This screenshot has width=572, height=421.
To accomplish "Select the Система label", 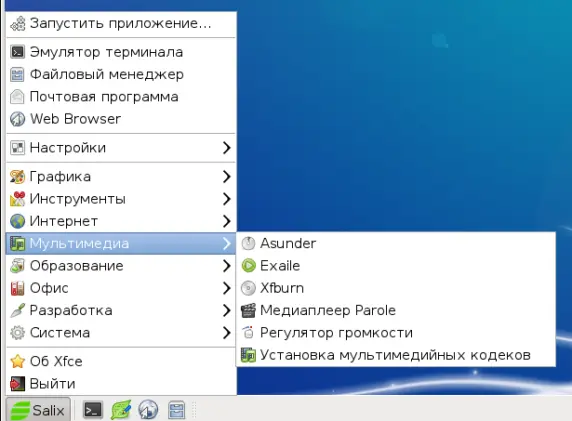I will pyautogui.click(x=60, y=333).
